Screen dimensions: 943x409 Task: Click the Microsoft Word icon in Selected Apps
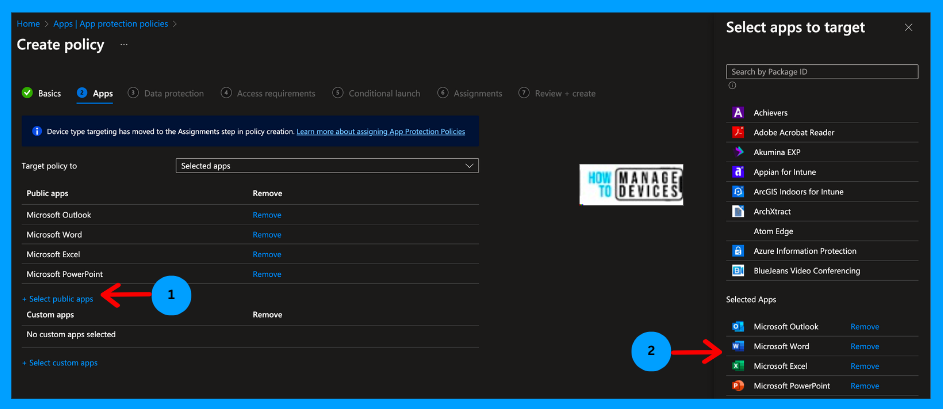click(x=738, y=346)
